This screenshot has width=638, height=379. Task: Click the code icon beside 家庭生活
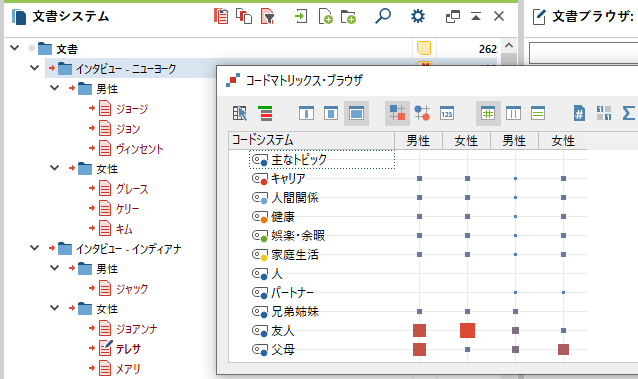[260, 255]
